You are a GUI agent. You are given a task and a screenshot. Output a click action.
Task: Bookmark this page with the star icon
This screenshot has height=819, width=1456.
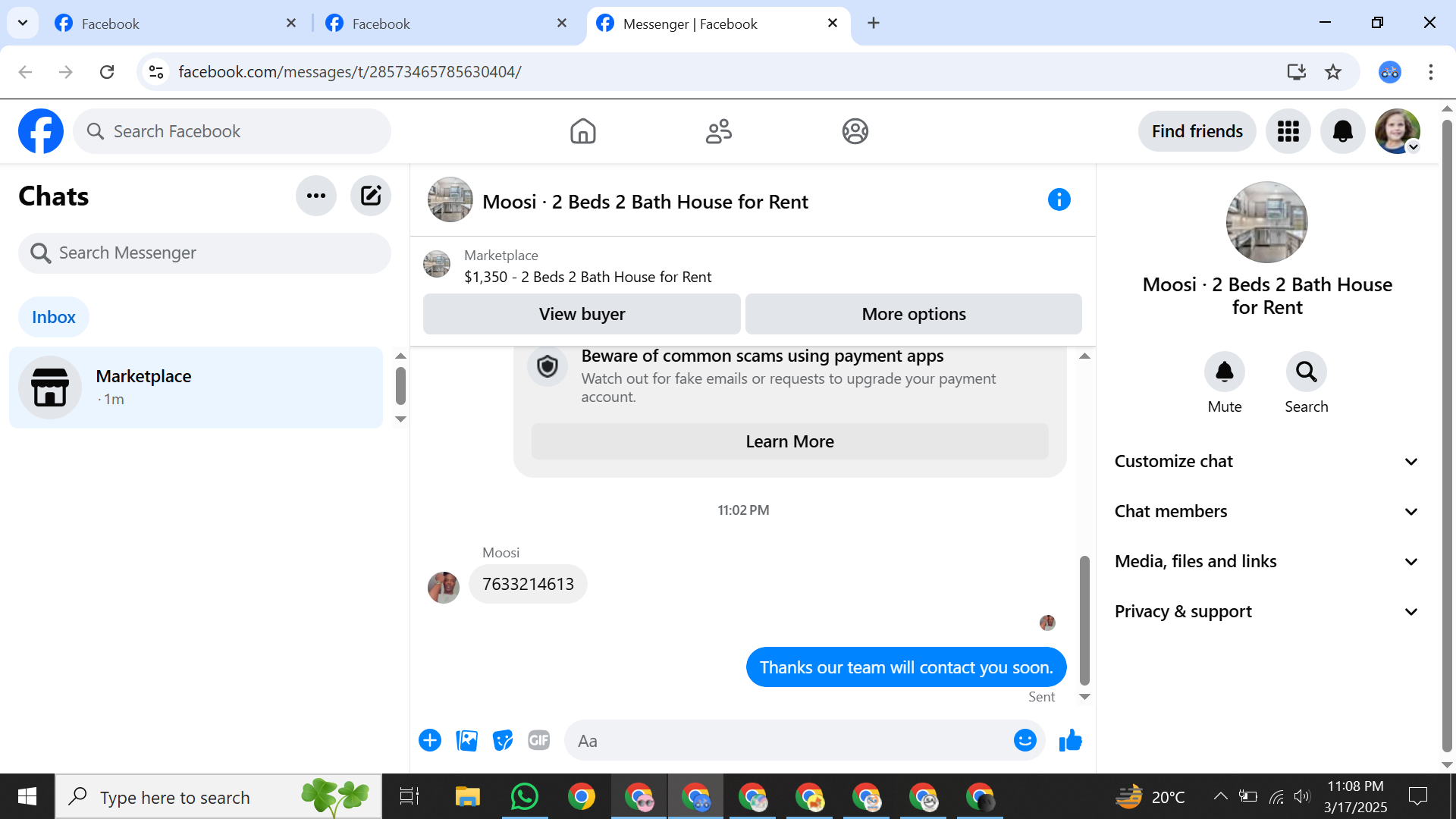tap(1333, 71)
